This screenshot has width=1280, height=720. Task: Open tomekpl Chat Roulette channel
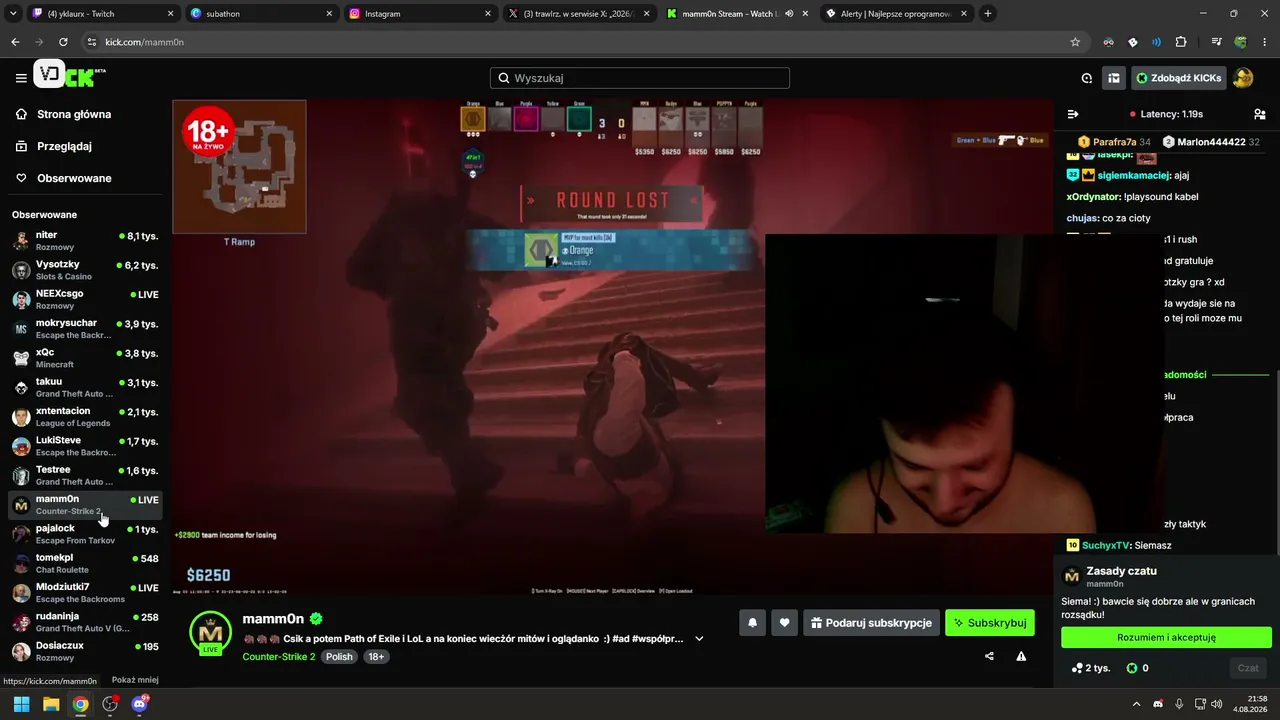pyautogui.click(x=85, y=563)
